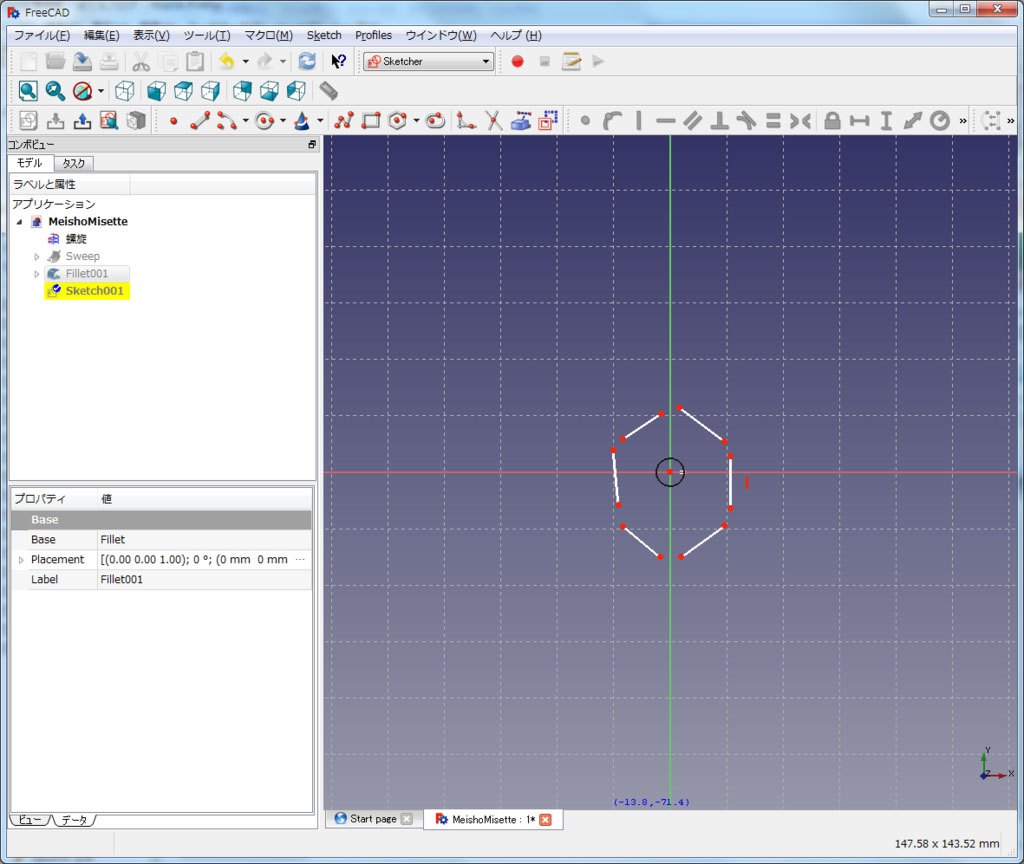
Task: Click the fit all view icon
Action: (28, 91)
